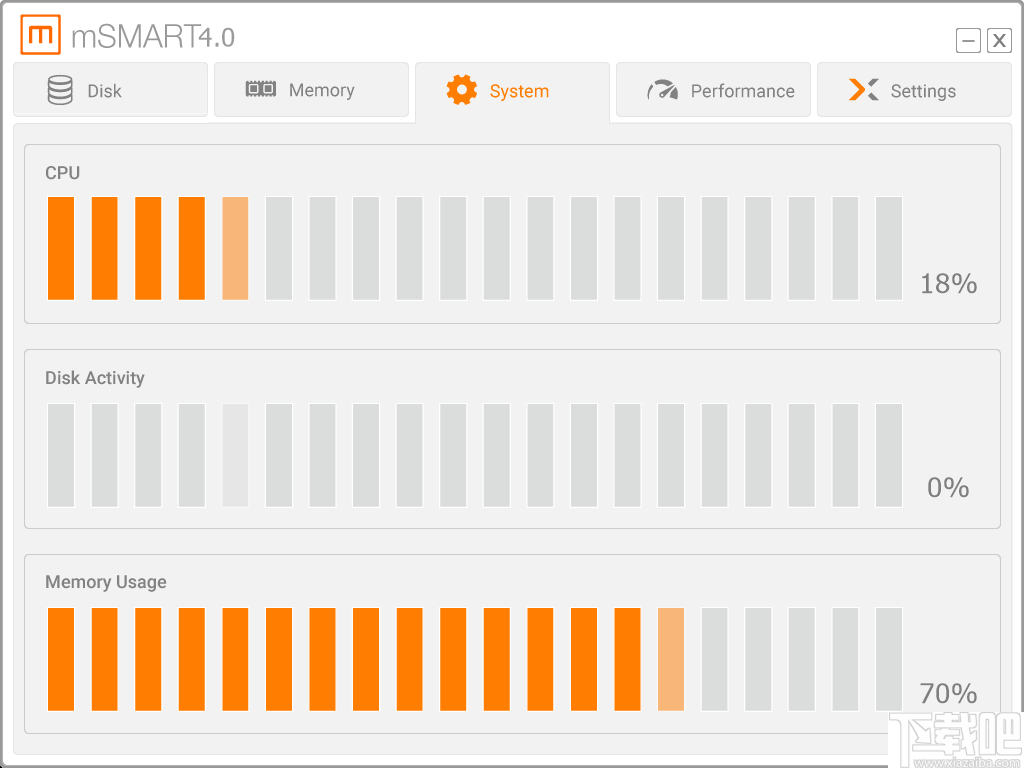Screen dimensions: 1024x768
Task: Select the orange gear System icon
Action: pyautogui.click(x=460, y=90)
